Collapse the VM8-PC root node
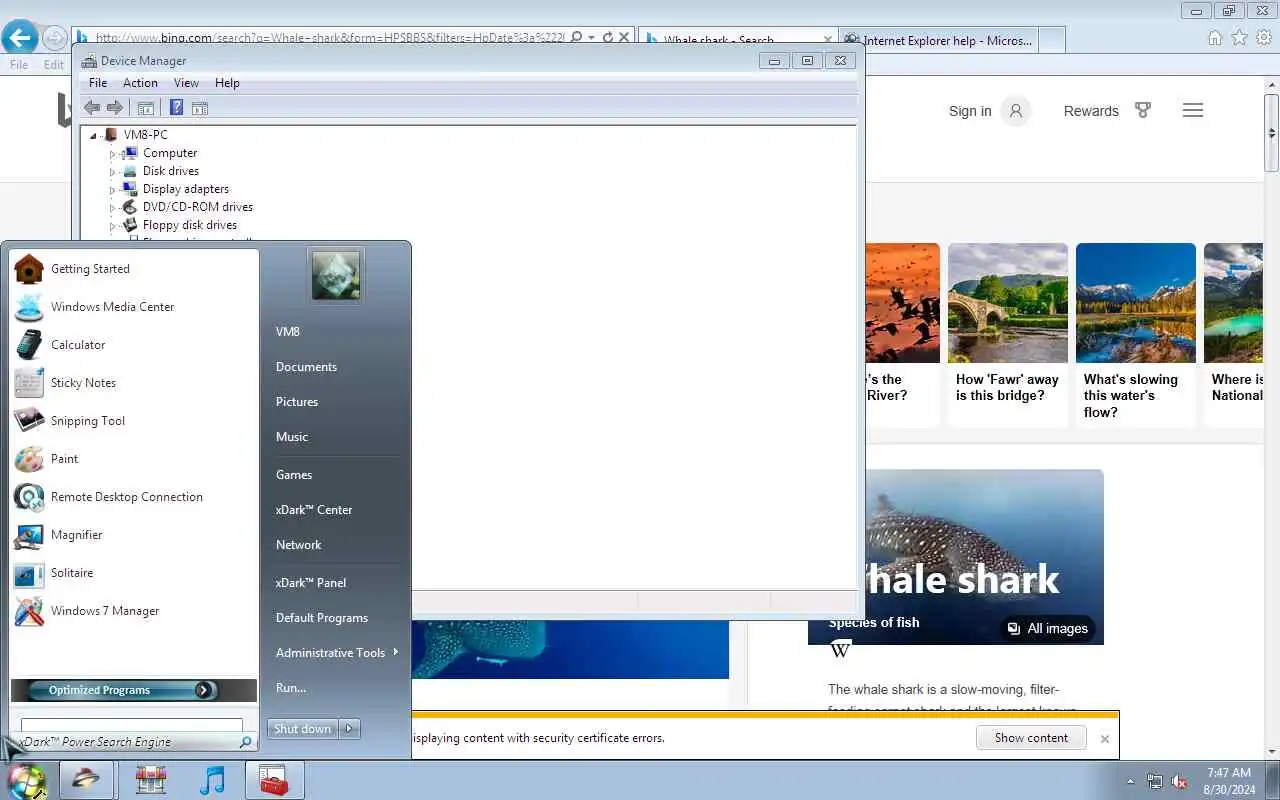The image size is (1280, 800). [x=94, y=136]
